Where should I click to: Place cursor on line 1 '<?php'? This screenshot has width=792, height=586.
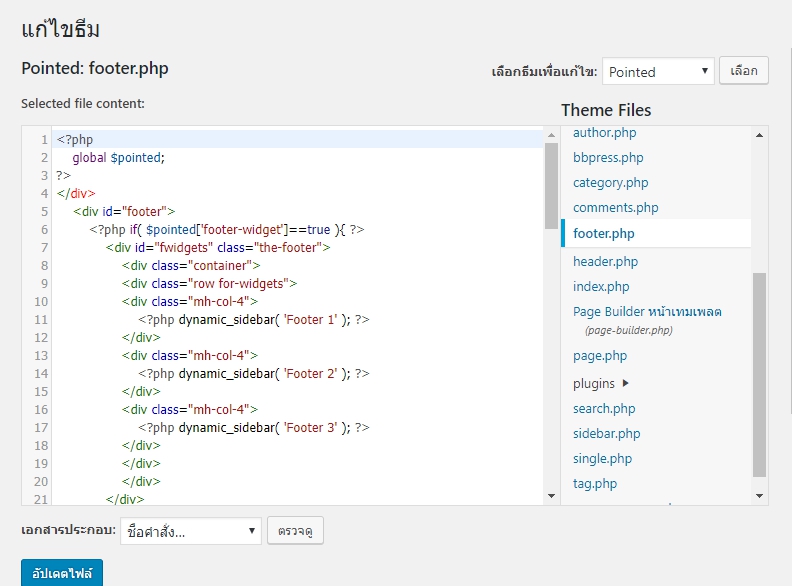(x=75, y=139)
